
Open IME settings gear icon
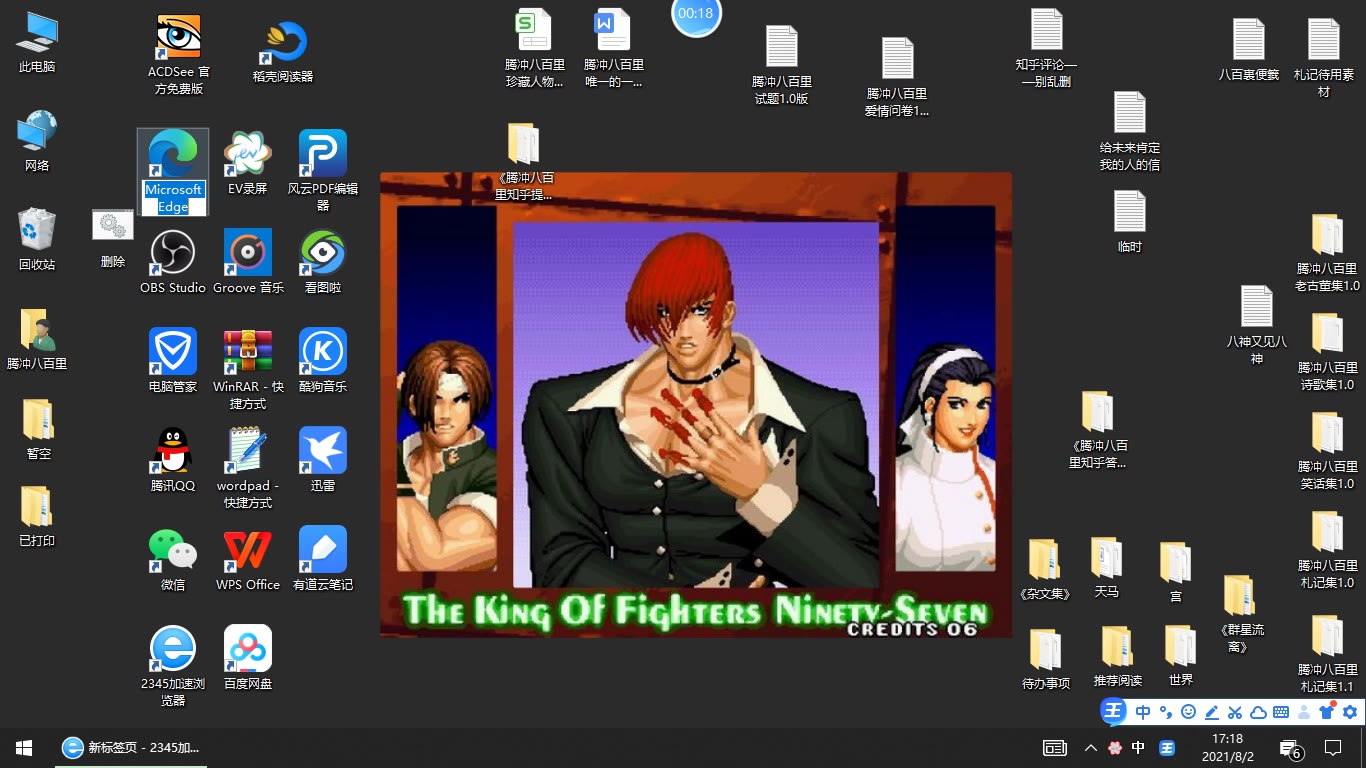1350,712
